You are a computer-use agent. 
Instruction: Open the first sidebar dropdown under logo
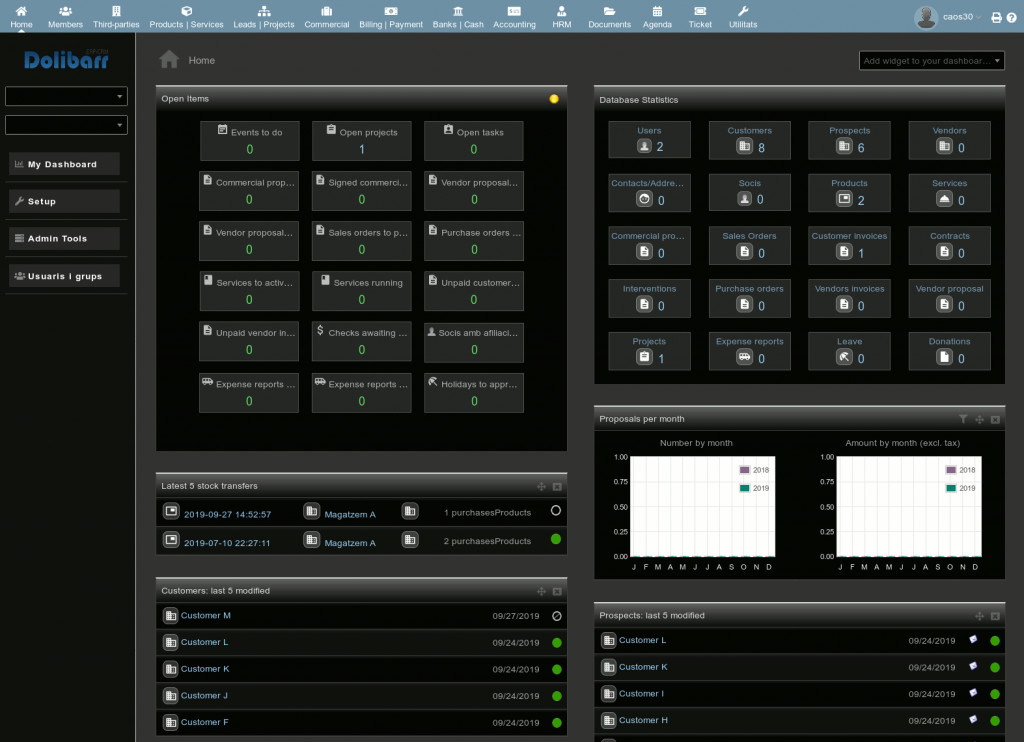[66, 96]
